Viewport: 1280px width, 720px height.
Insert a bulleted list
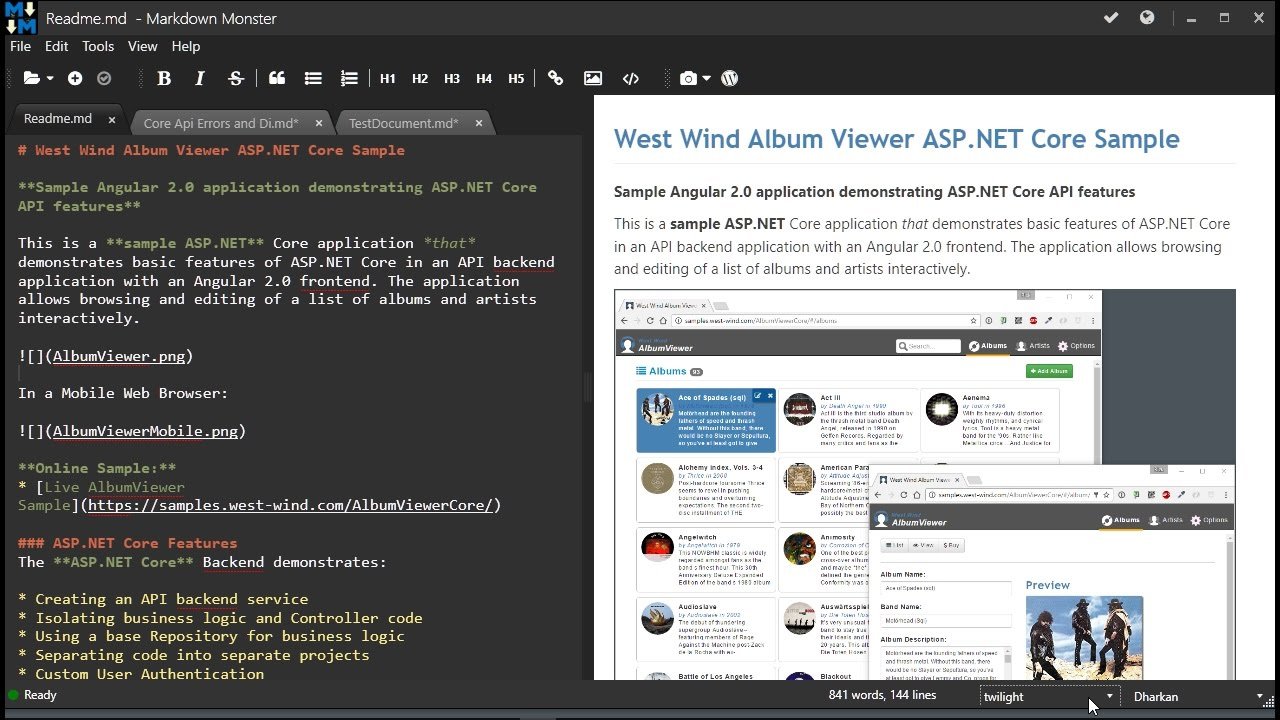(x=313, y=78)
